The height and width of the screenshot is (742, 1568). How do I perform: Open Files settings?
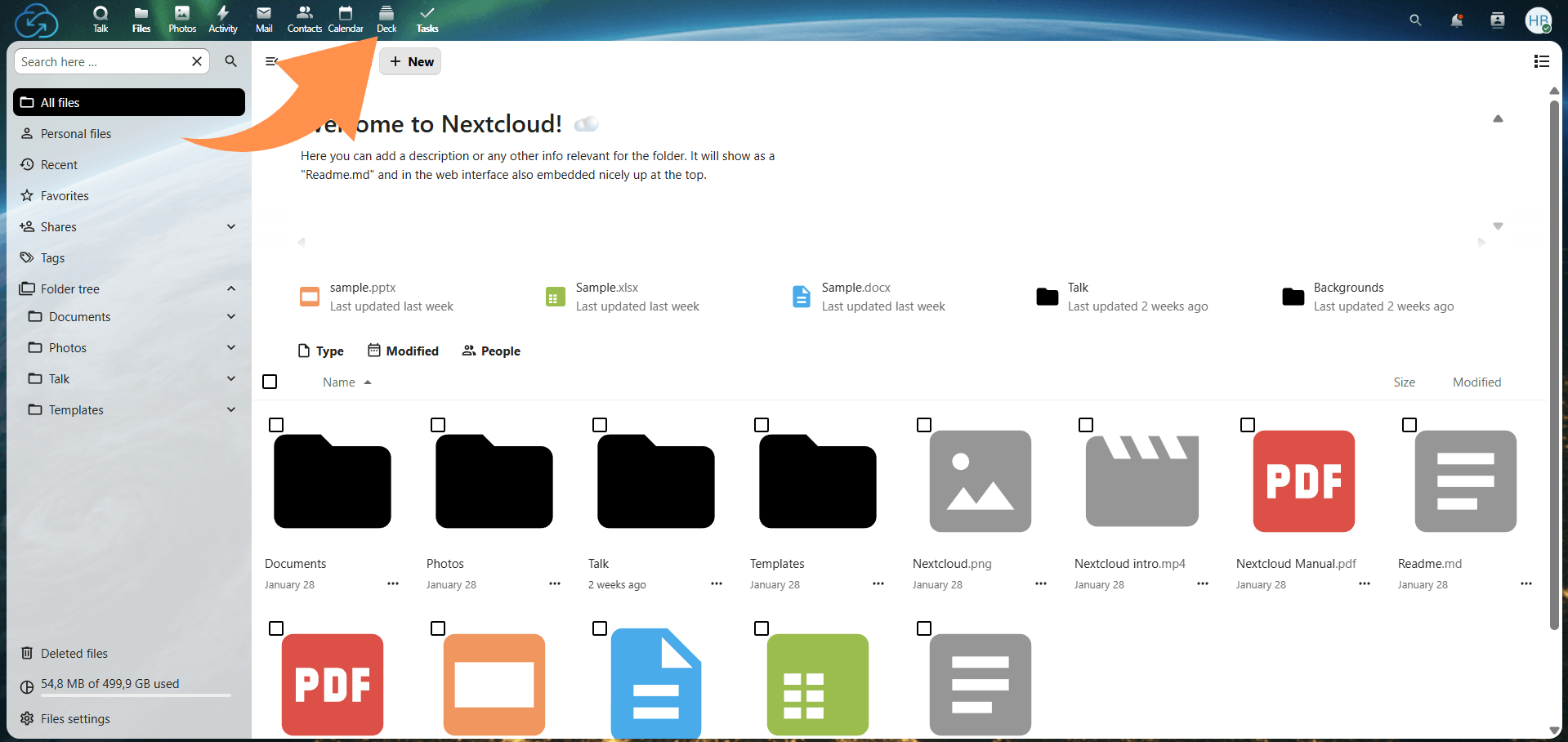75,718
